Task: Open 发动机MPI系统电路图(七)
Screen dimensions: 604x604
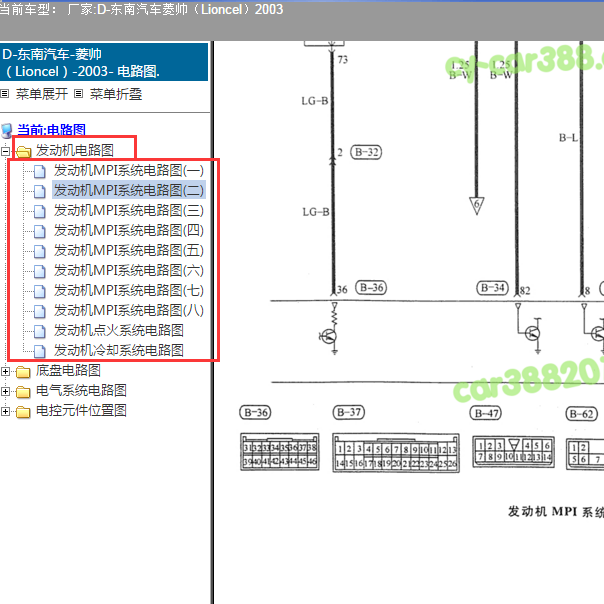Action: coord(129,290)
